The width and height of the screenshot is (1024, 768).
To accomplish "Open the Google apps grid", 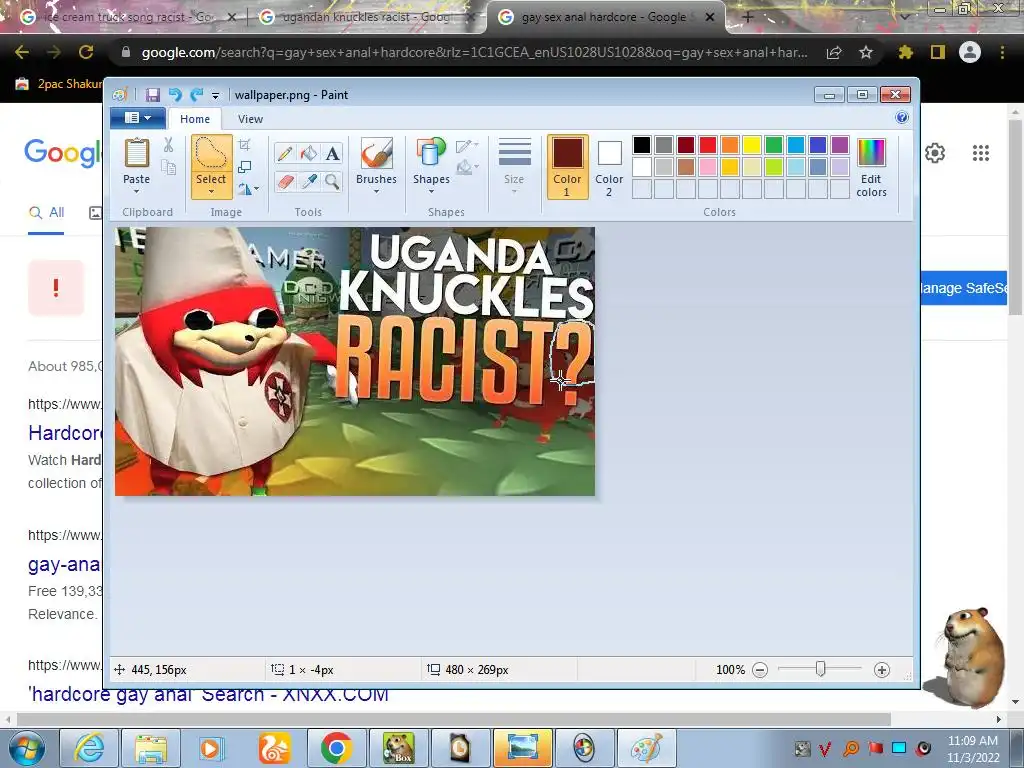I will click(x=981, y=153).
